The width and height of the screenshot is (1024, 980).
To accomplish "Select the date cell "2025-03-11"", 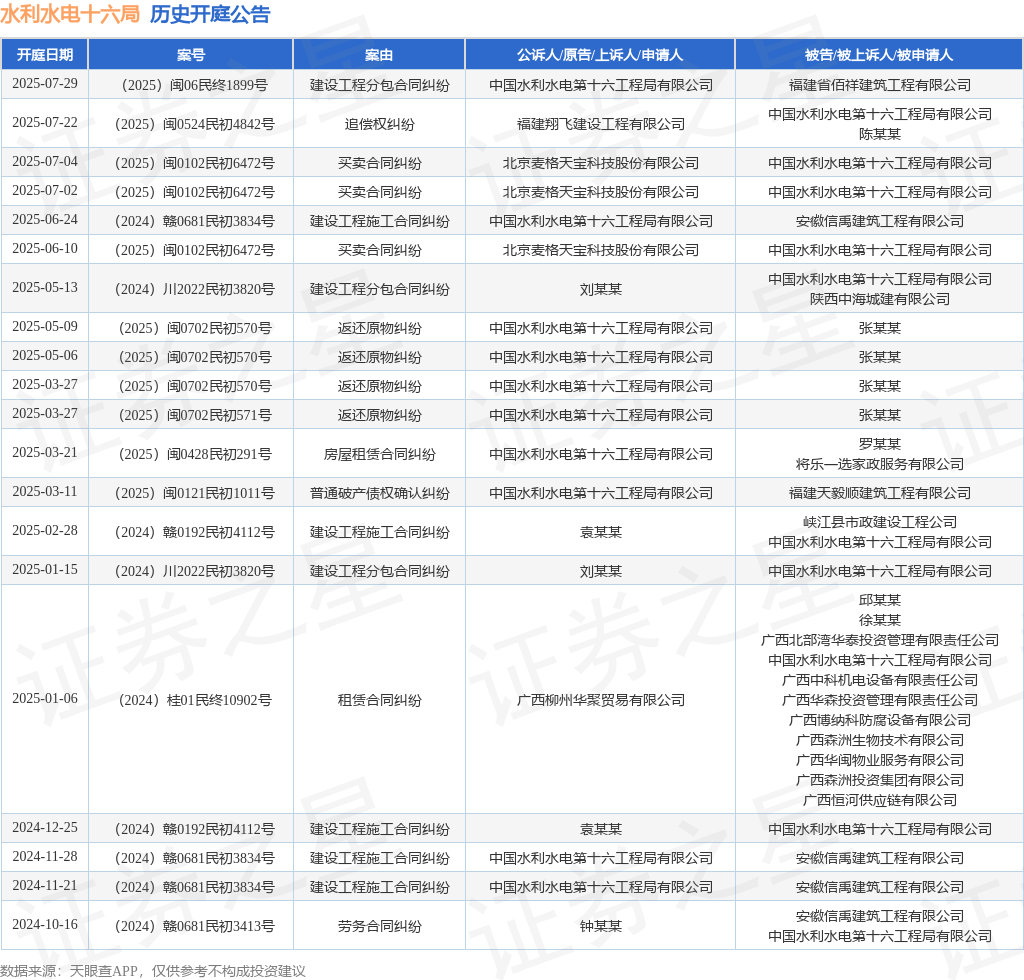I will [x=44, y=492].
